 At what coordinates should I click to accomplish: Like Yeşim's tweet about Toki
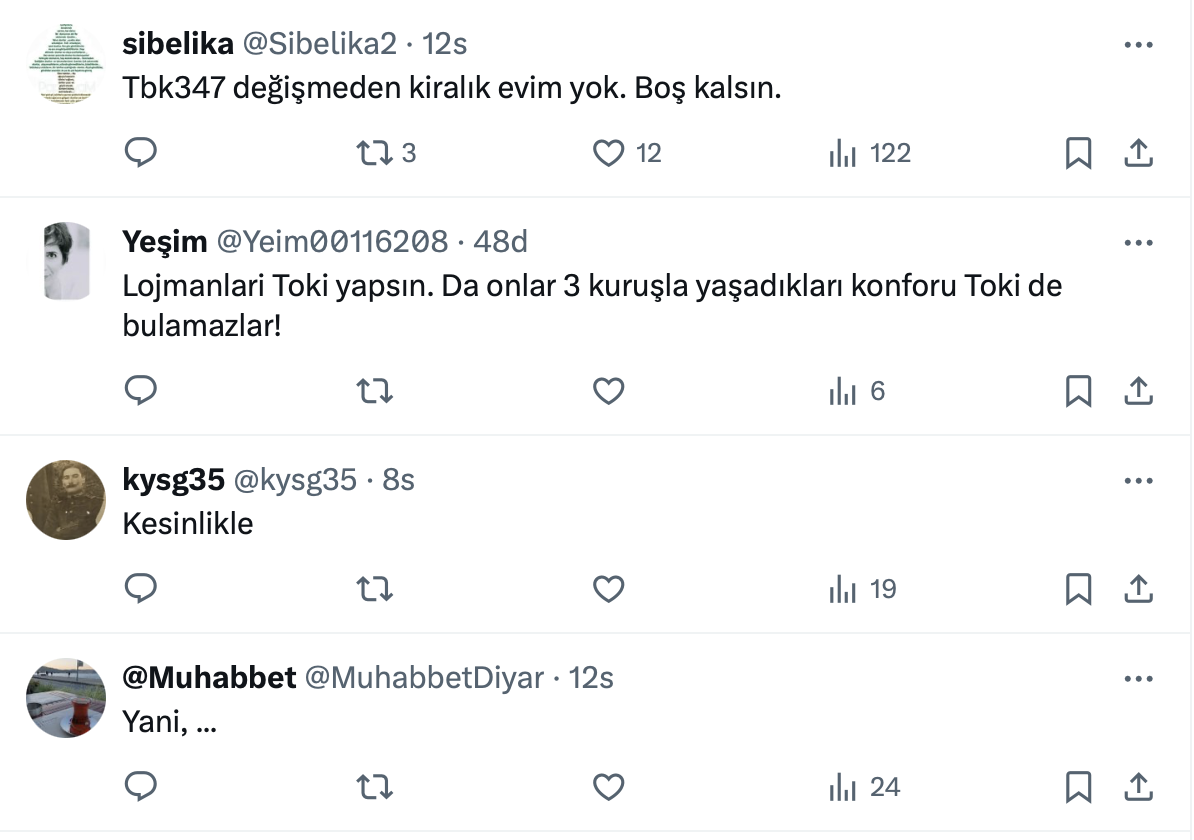point(609,391)
